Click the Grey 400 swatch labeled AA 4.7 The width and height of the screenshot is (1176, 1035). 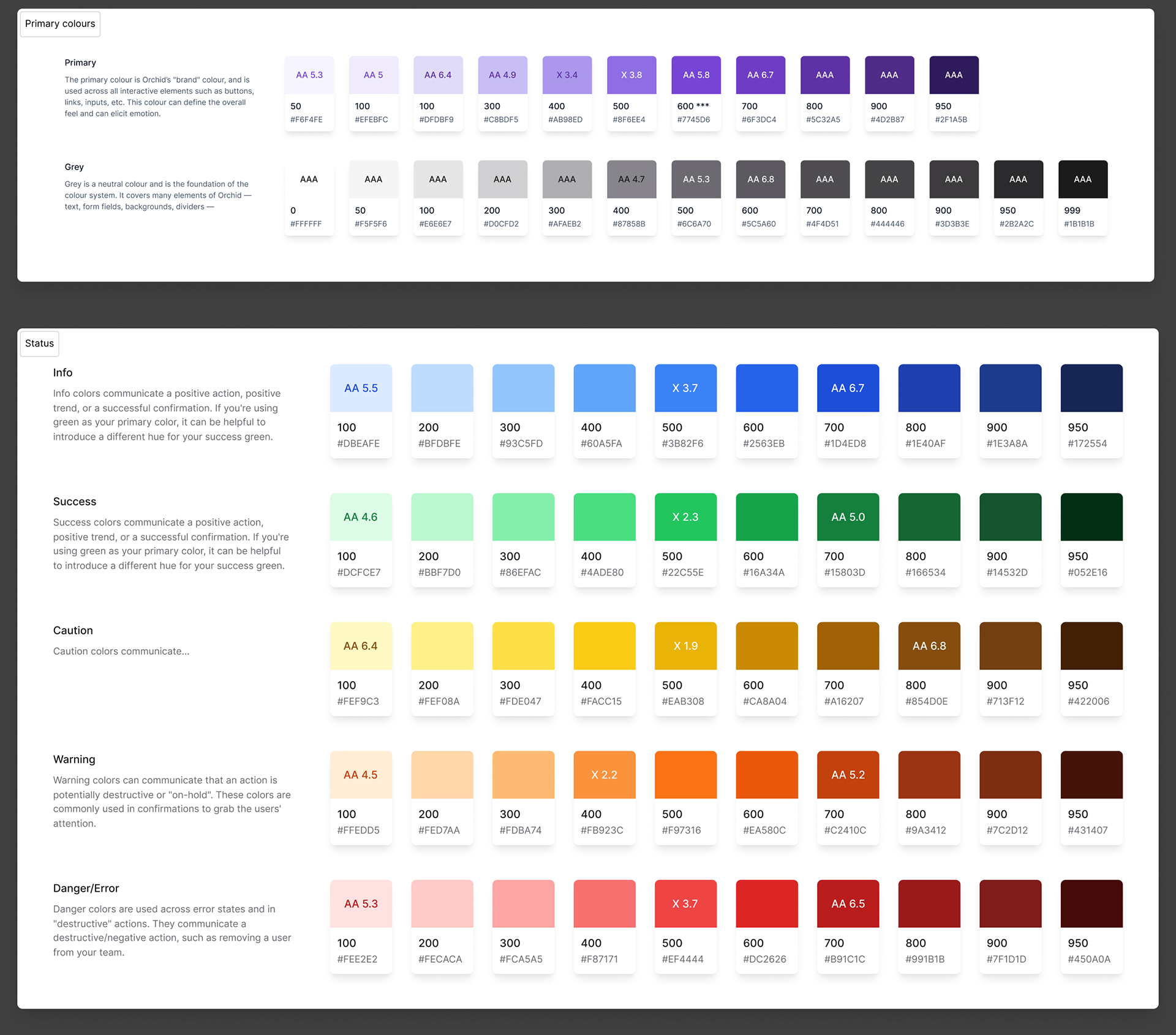pyautogui.click(x=631, y=179)
